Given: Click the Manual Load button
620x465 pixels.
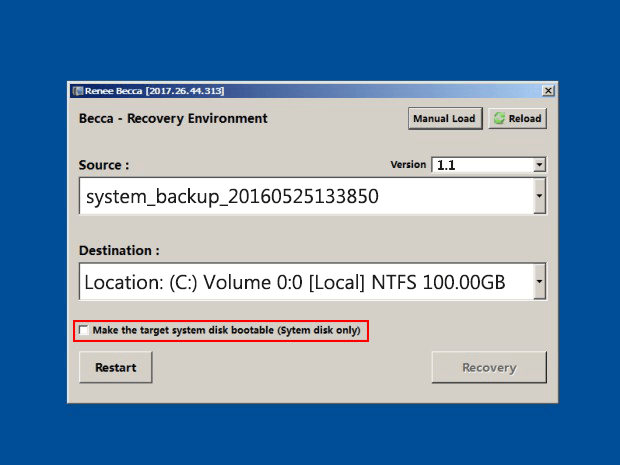Looking at the screenshot, I should point(445,118).
